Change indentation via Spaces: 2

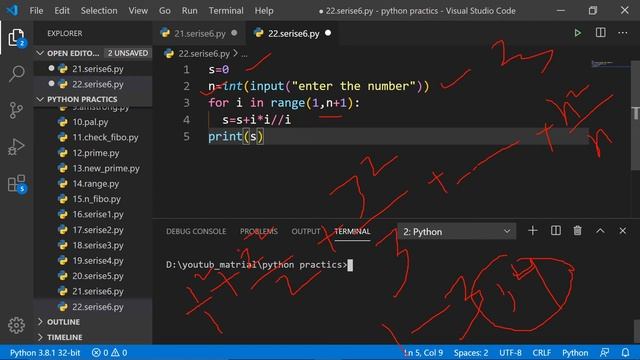point(471,352)
